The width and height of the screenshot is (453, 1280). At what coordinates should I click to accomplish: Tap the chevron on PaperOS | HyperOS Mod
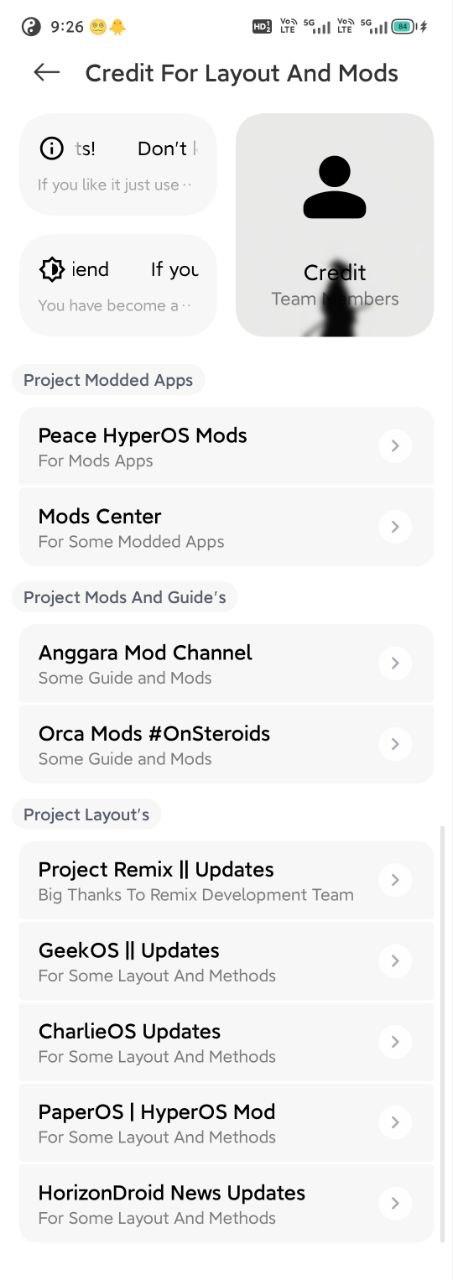pyautogui.click(x=395, y=1123)
